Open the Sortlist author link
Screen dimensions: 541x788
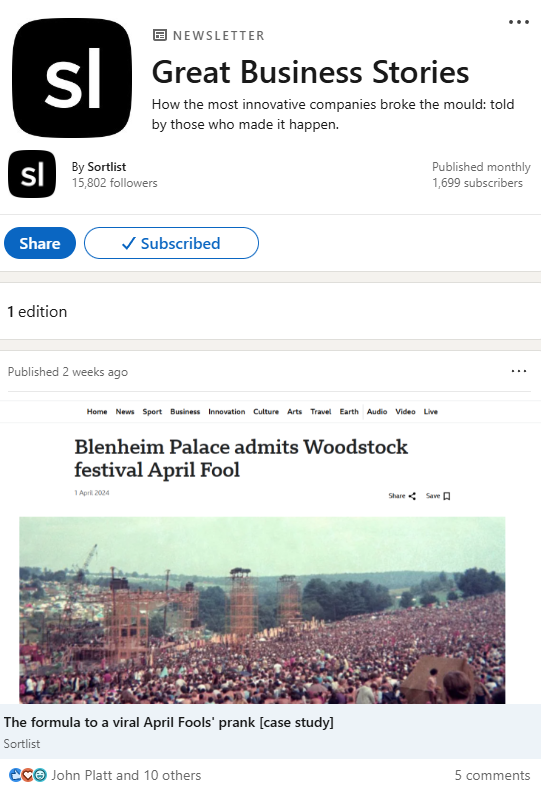click(x=106, y=167)
